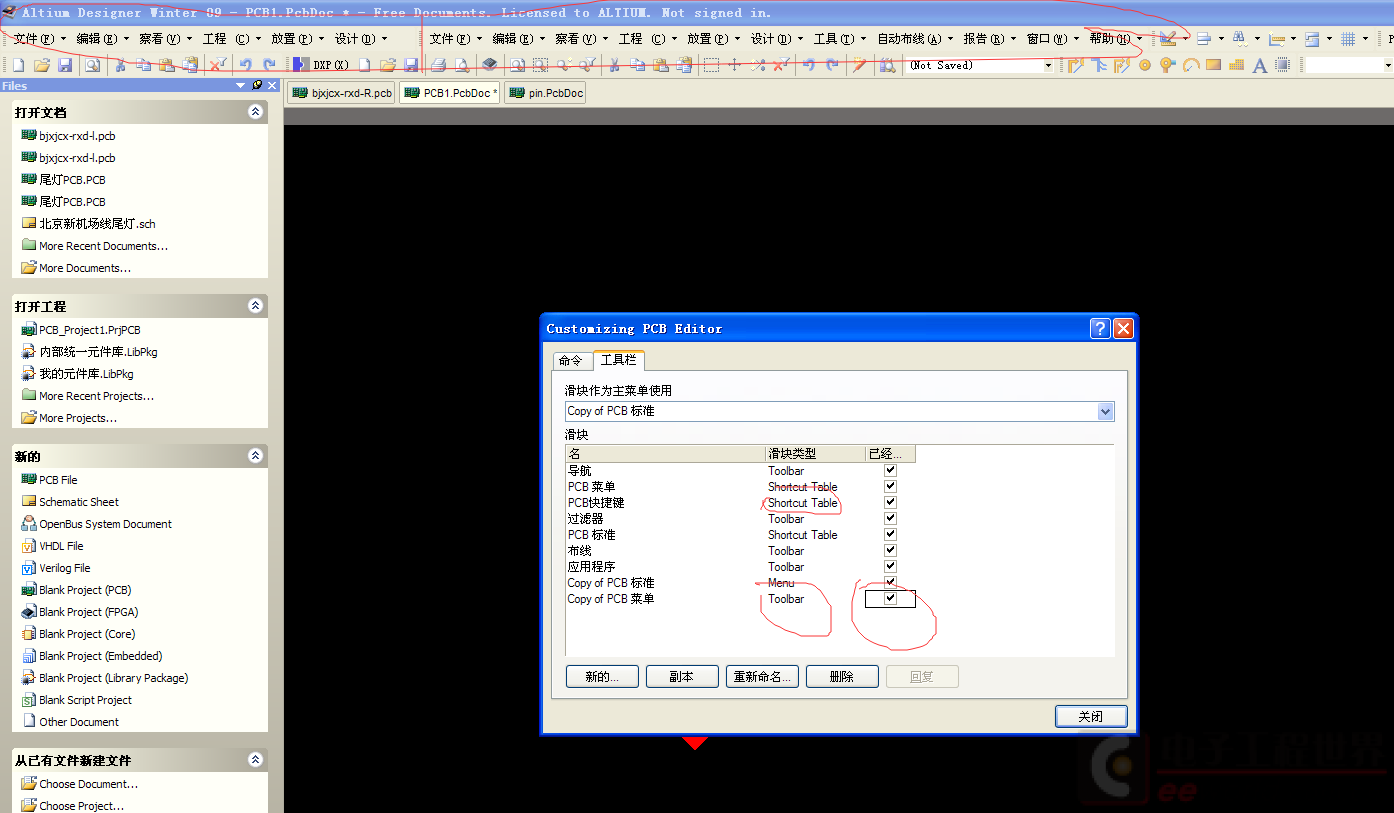Click the 新的... button in dialog
This screenshot has width=1394, height=813.
coord(602,677)
